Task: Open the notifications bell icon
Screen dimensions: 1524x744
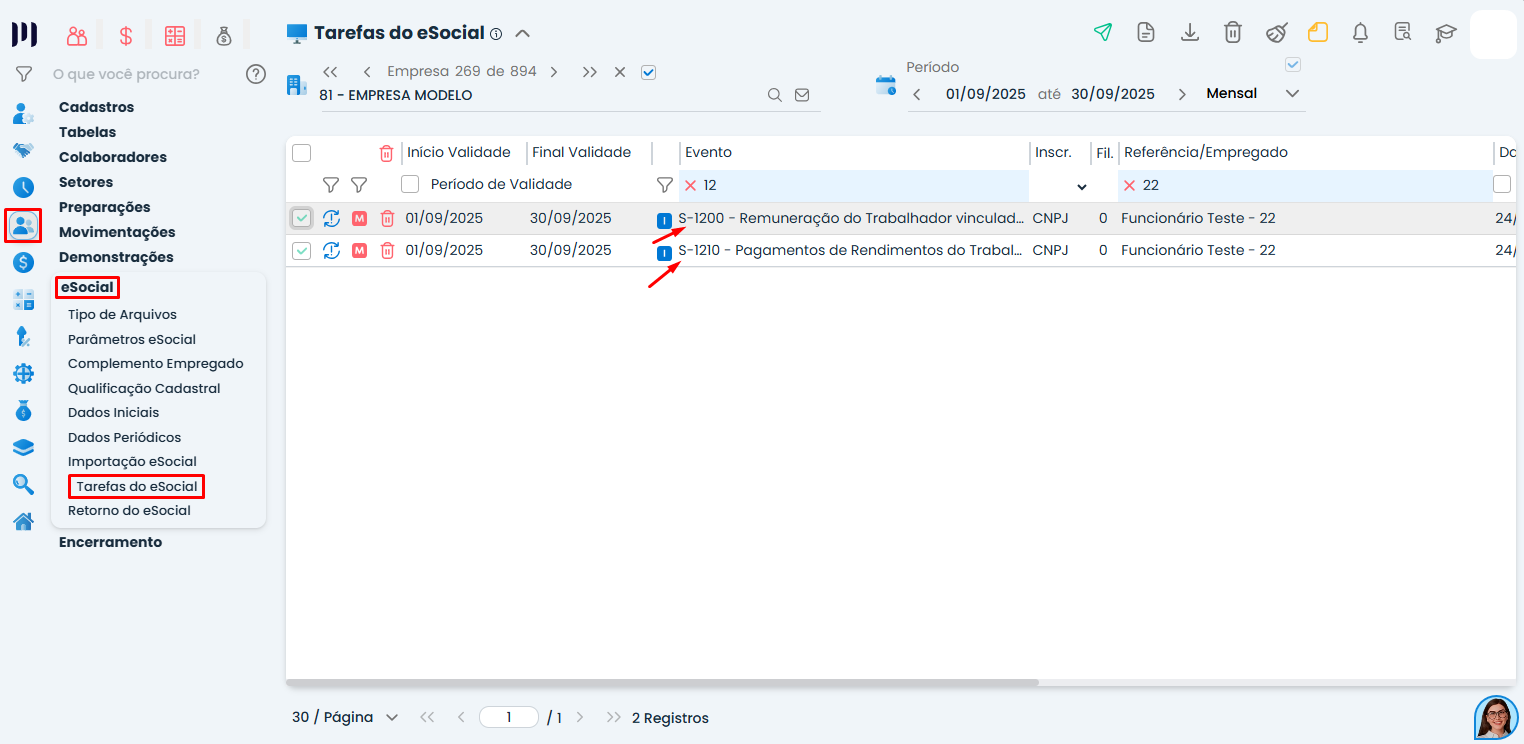Action: [x=1360, y=32]
